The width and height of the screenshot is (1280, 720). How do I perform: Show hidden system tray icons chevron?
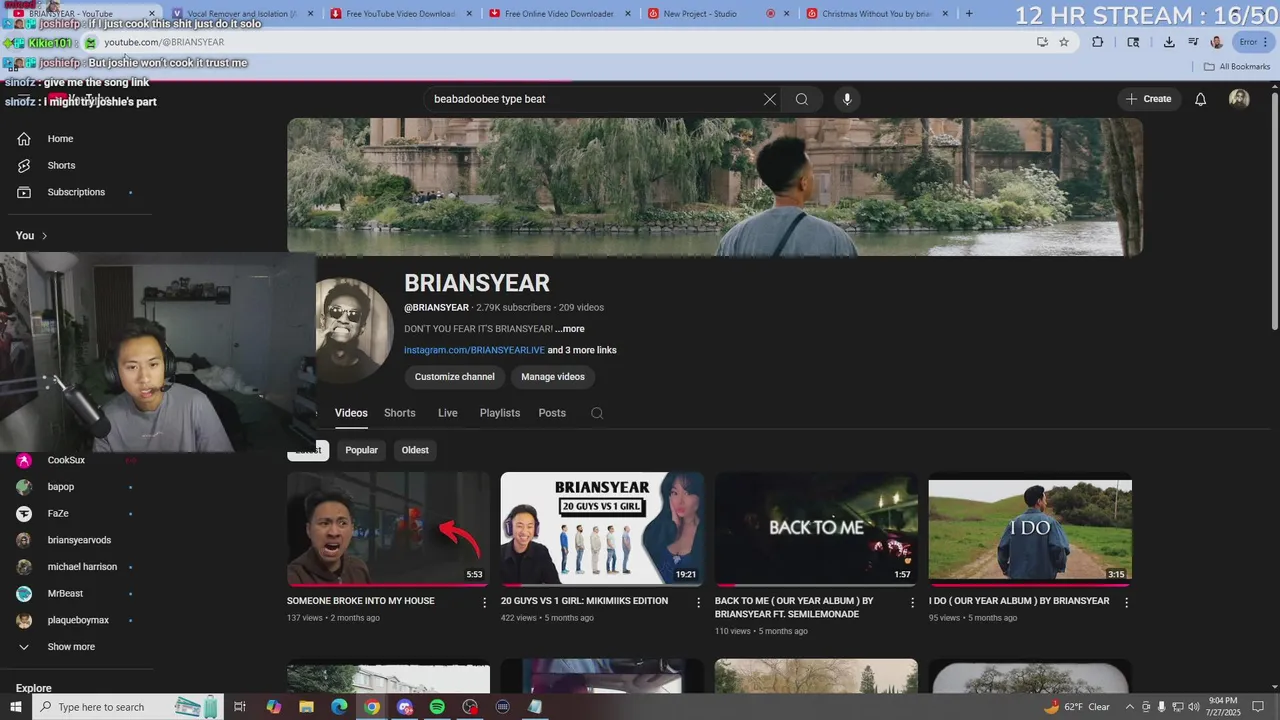click(x=1129, y=707)
